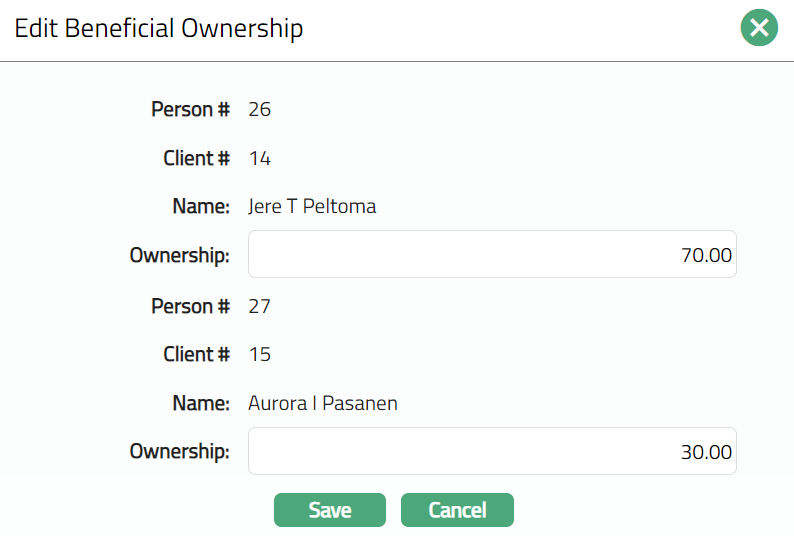Viewport: 794px width, 536px height.
Task: Click the Name label for Jere T Peltoma
Action: 201,207
